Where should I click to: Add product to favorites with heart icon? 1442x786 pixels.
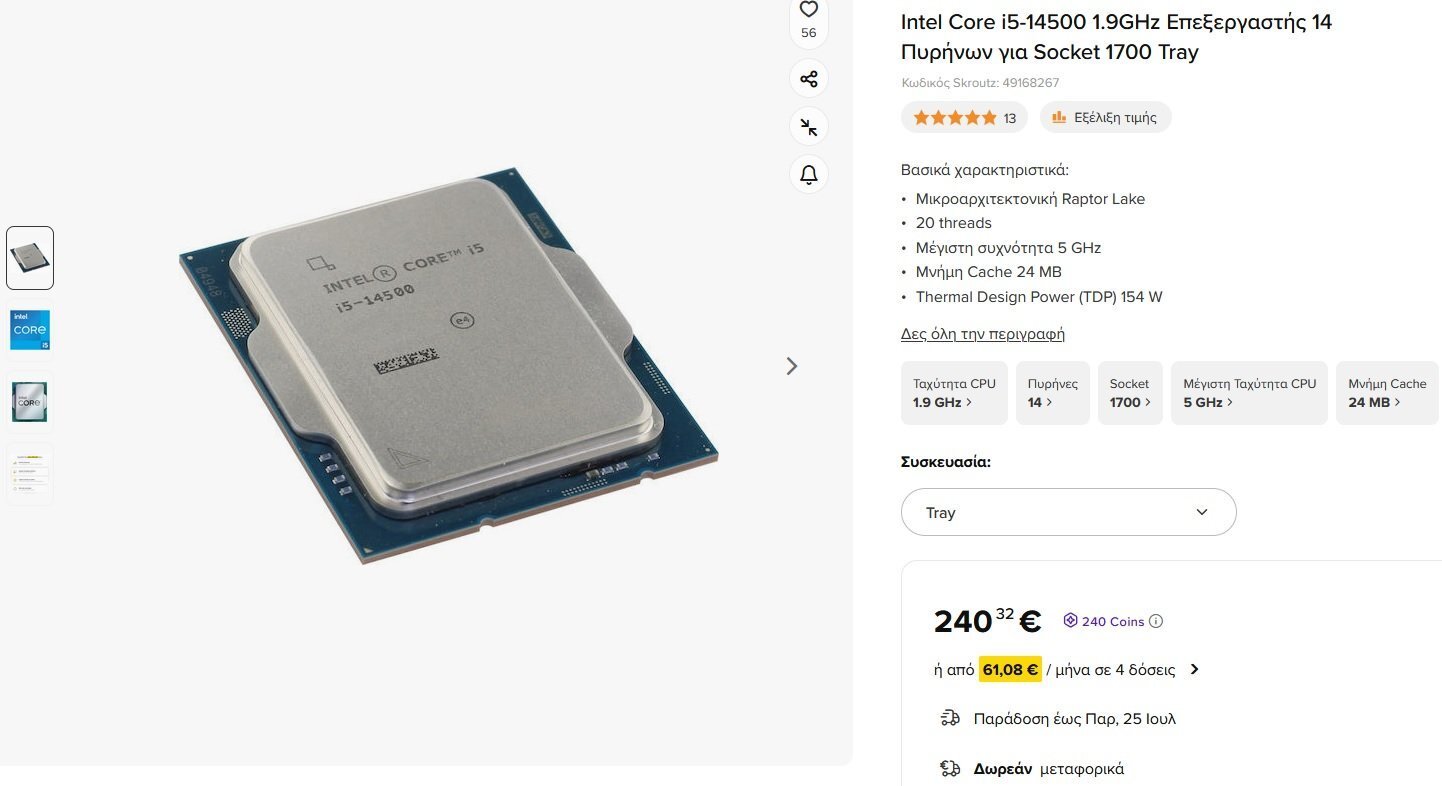tap(809, 10)
